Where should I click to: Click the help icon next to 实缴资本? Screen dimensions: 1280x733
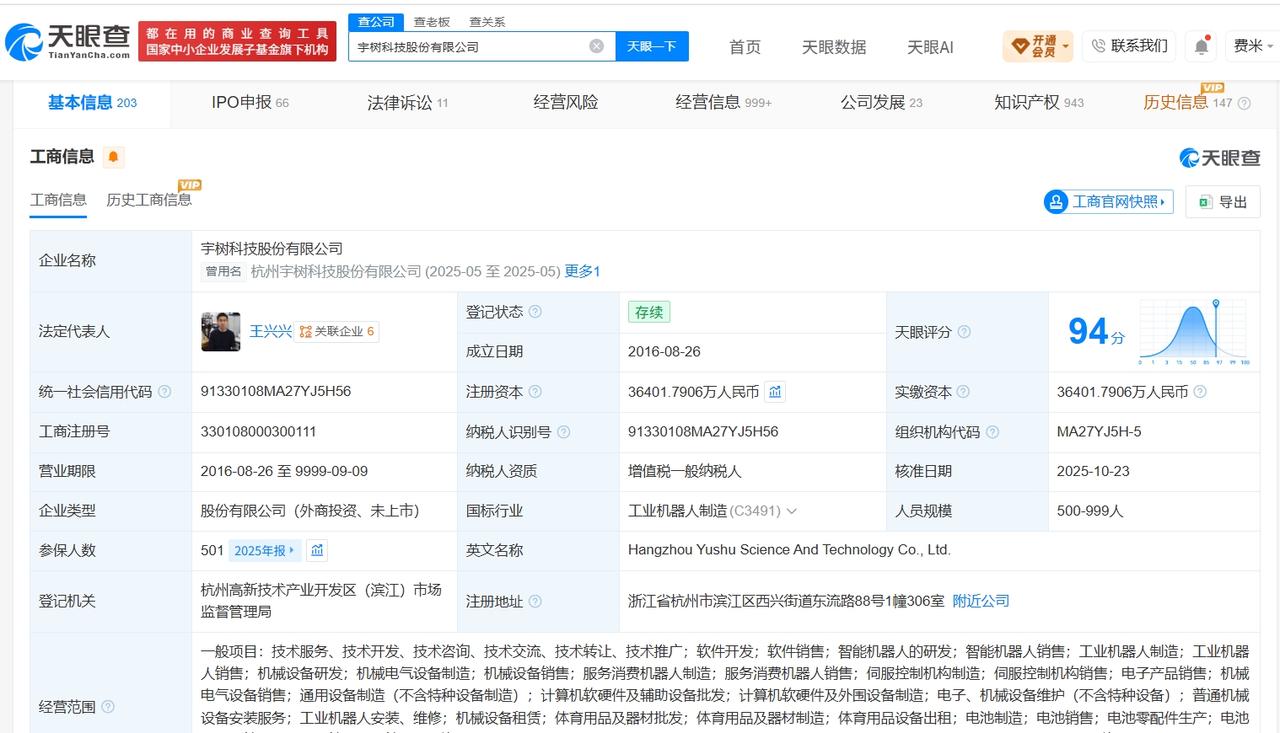[963, 392]
